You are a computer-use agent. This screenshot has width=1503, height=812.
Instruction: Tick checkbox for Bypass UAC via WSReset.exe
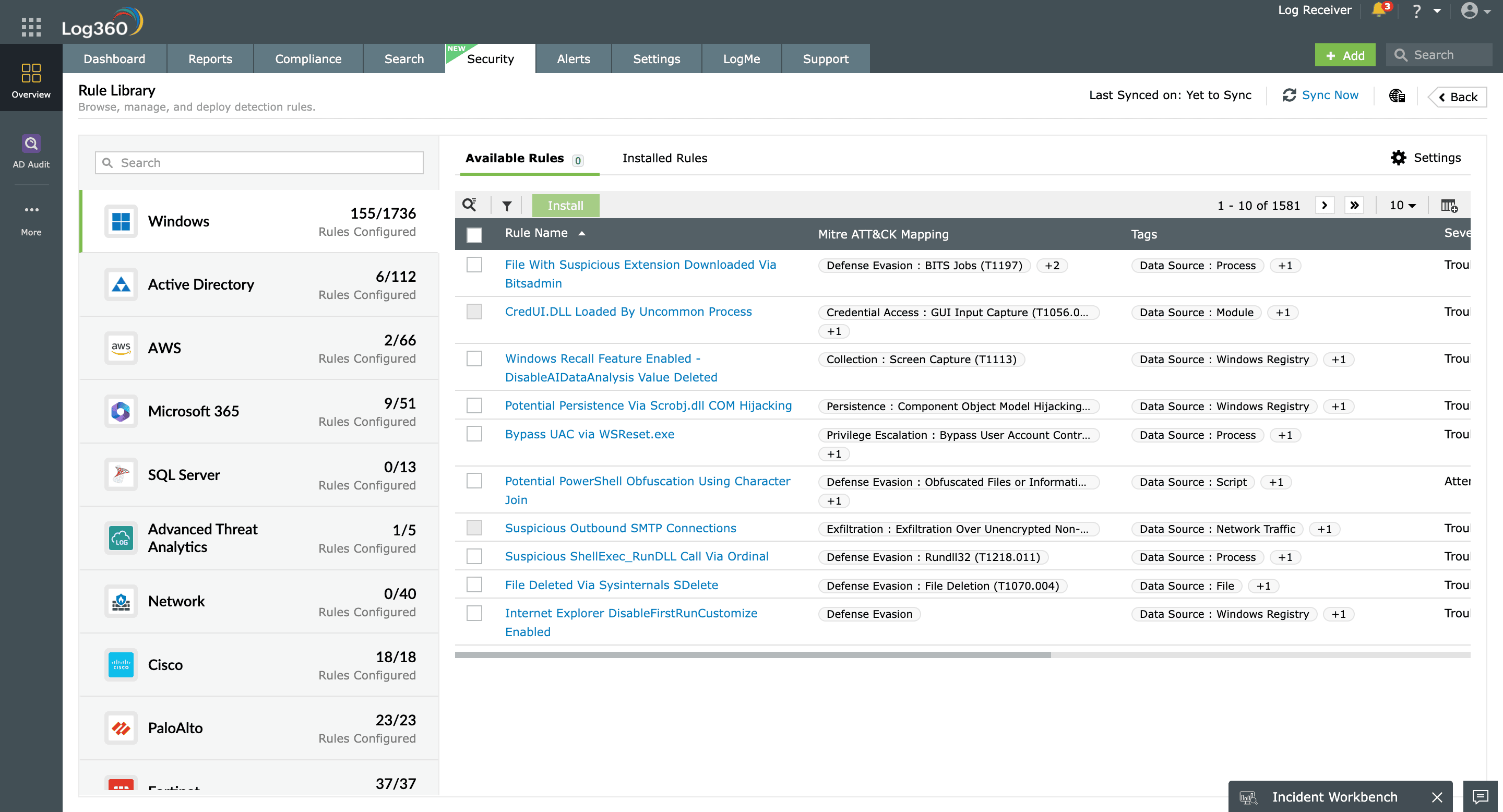474,434
